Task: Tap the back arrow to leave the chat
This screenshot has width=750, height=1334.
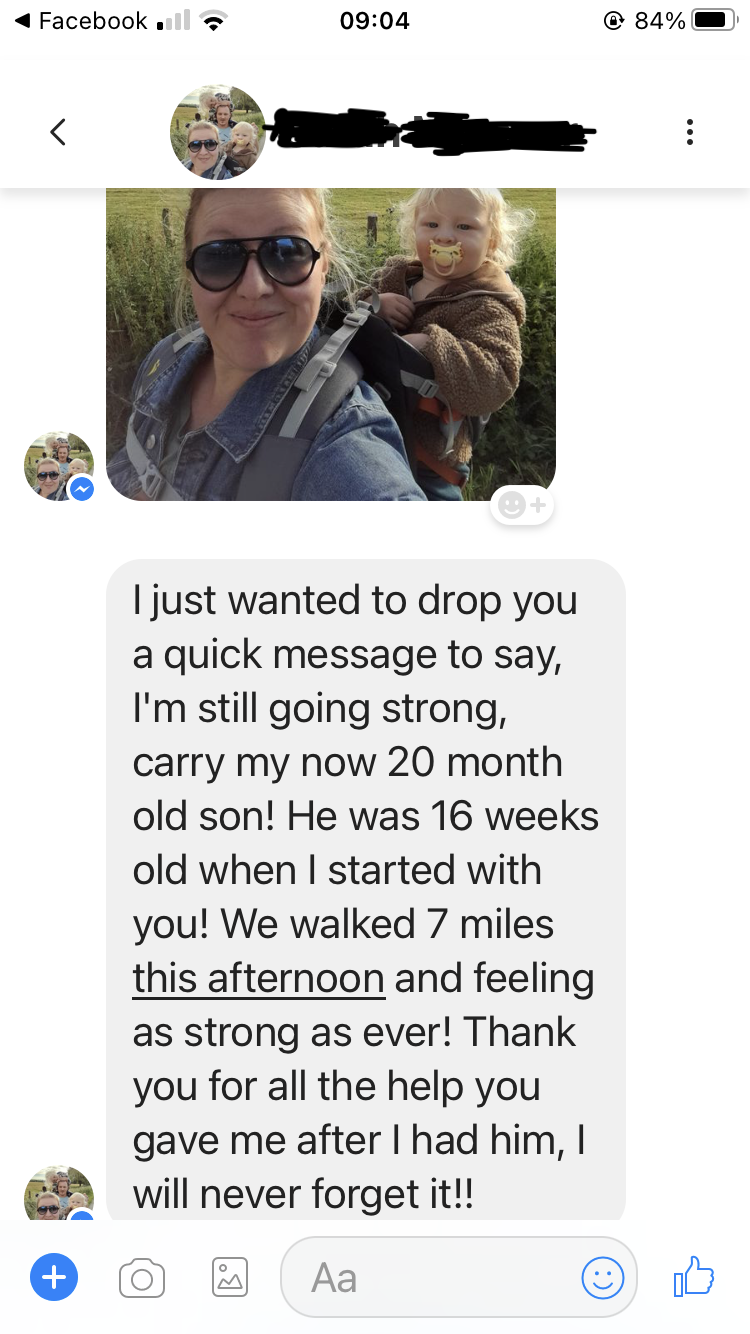Action: [58, 132]
